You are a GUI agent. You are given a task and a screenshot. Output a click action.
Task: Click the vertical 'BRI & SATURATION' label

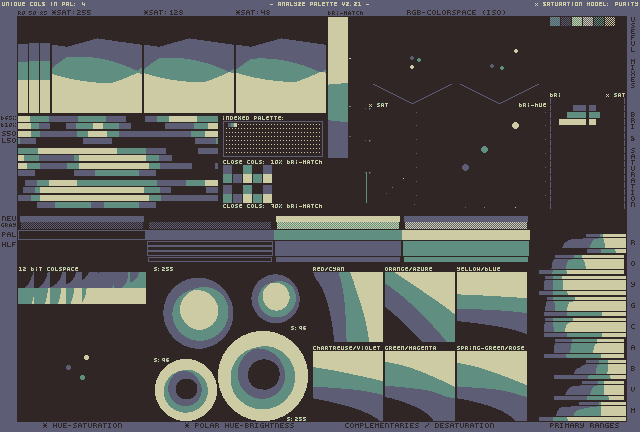click(633, 159)
